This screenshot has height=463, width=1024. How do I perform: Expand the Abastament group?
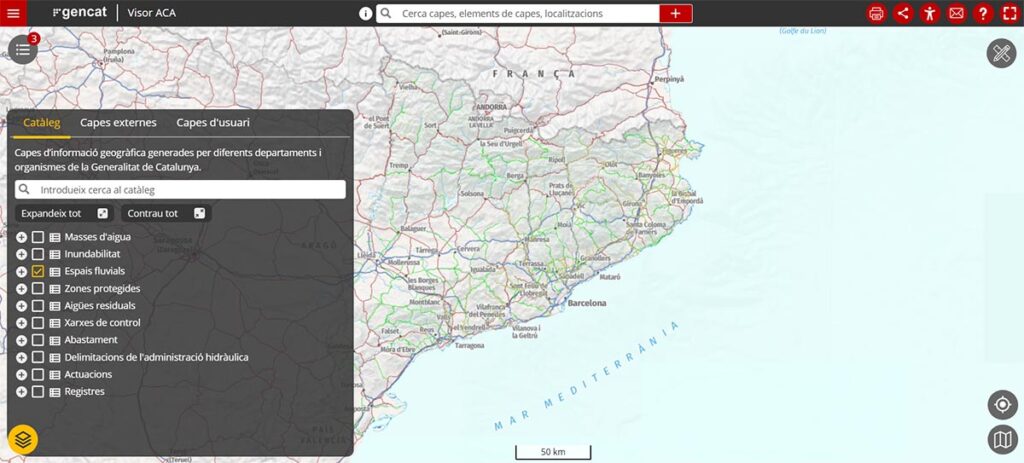(22, 340)
